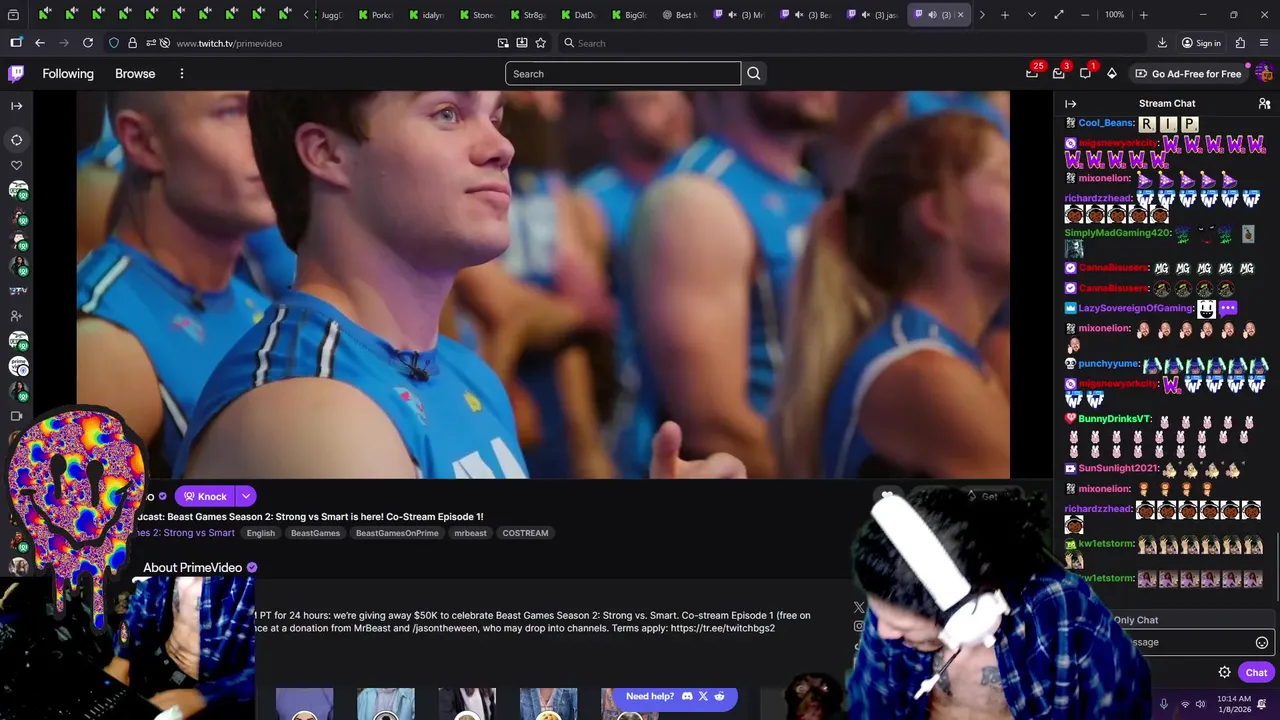This screenshot has height=720, width=1280.
Task: Click the Twitch search magnifier button
Action: click(754, 74)
